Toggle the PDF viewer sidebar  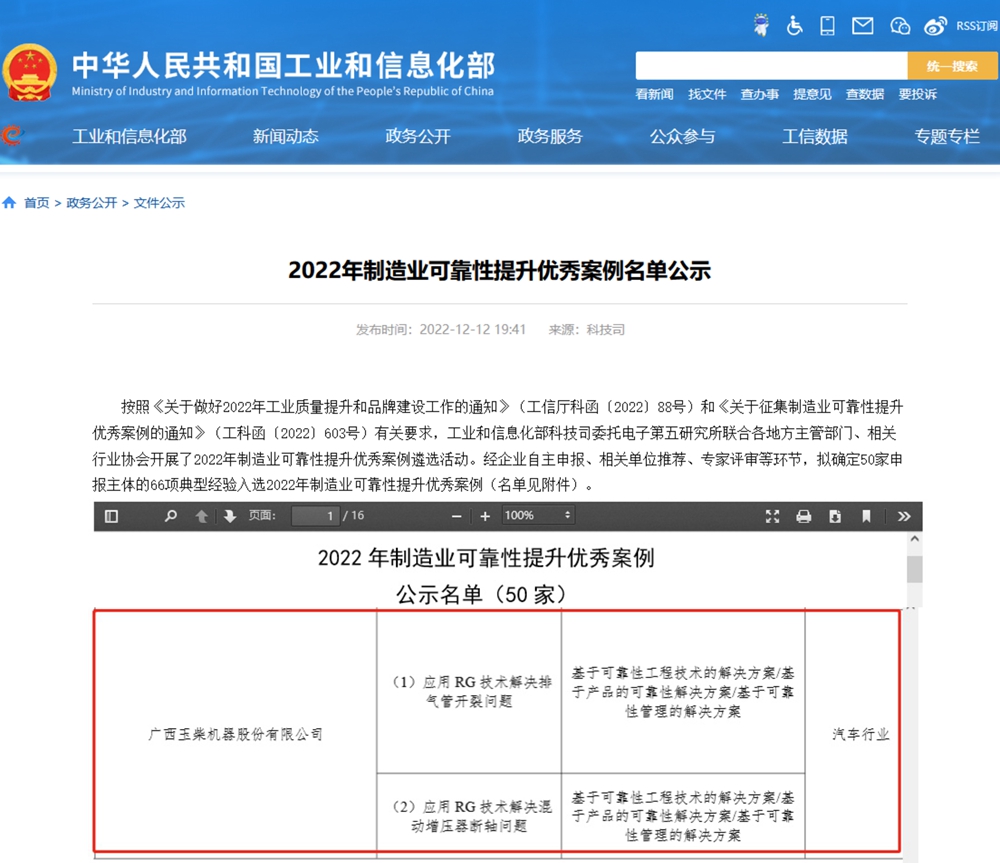click(x=111, y=516)
